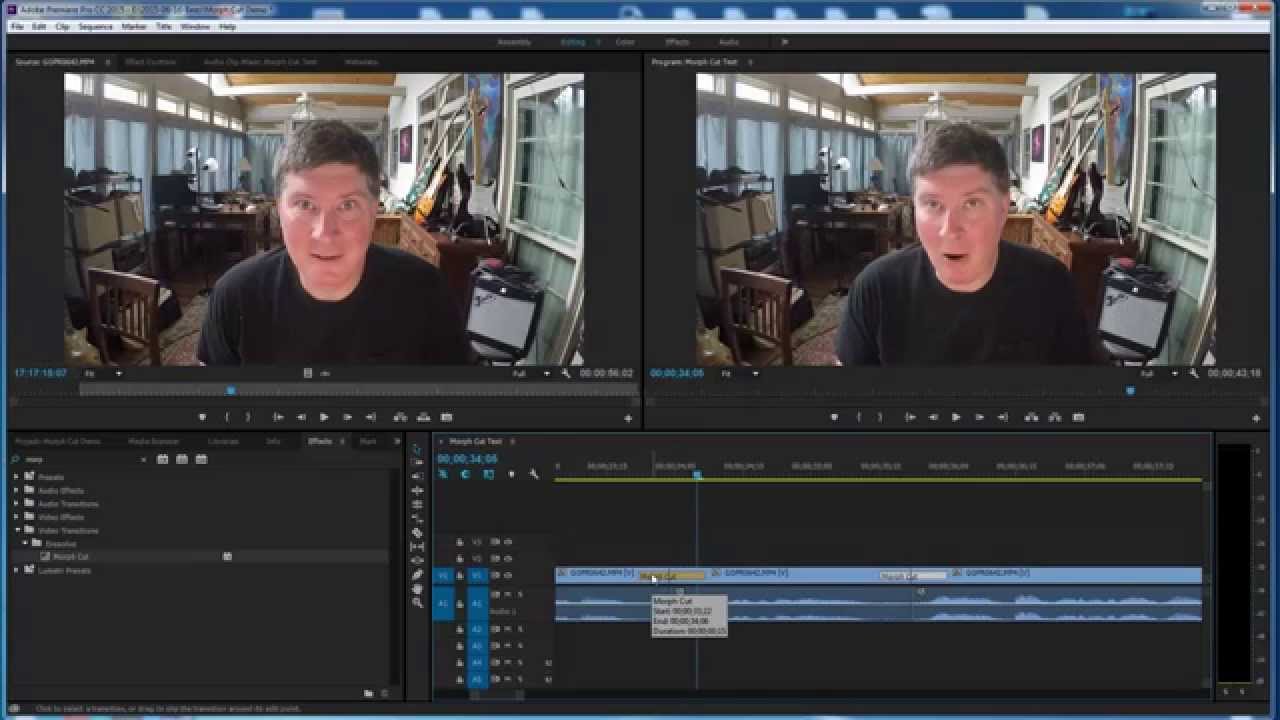The height and width of the screenshot is (720, 1280).
Task: Expand the Video Effects folder
Action: 16,517
